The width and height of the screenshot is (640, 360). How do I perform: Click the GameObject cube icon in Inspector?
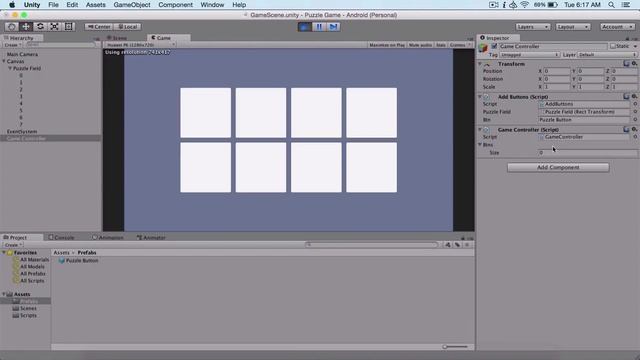(483, 48)
